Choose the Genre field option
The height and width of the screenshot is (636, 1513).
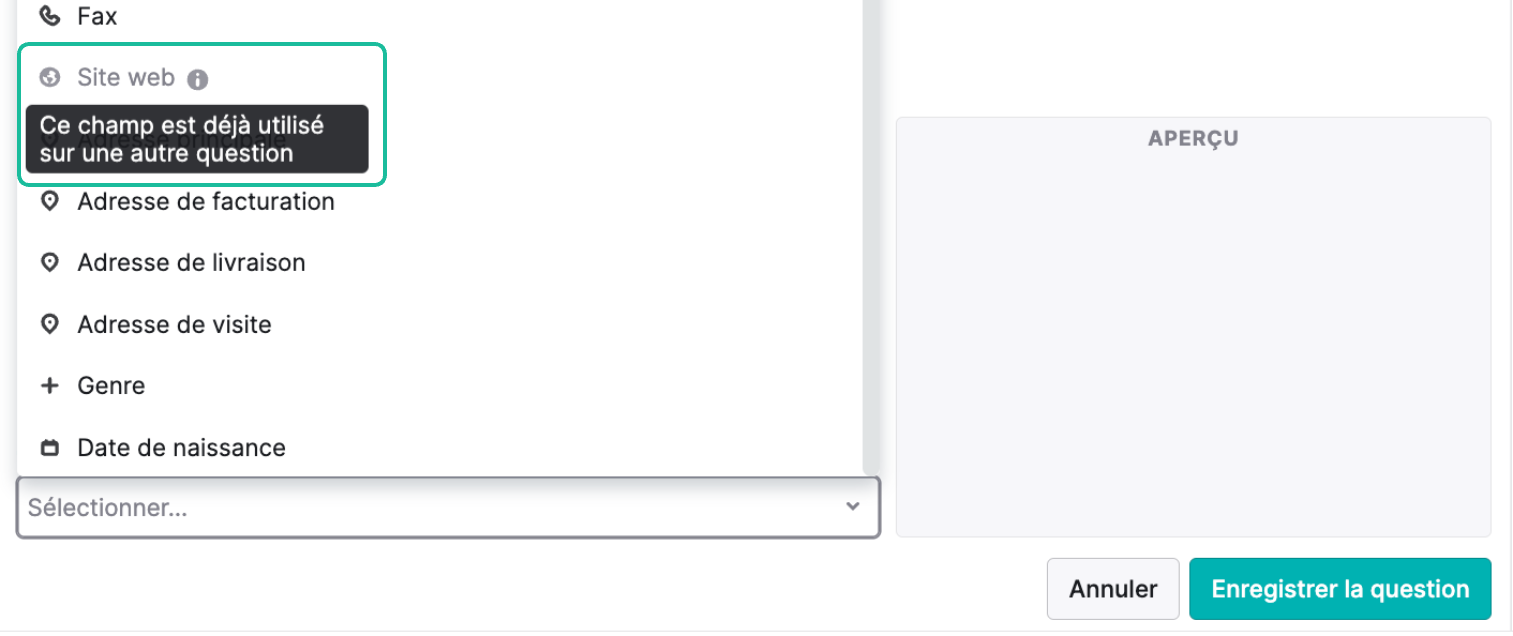point(439,386)
